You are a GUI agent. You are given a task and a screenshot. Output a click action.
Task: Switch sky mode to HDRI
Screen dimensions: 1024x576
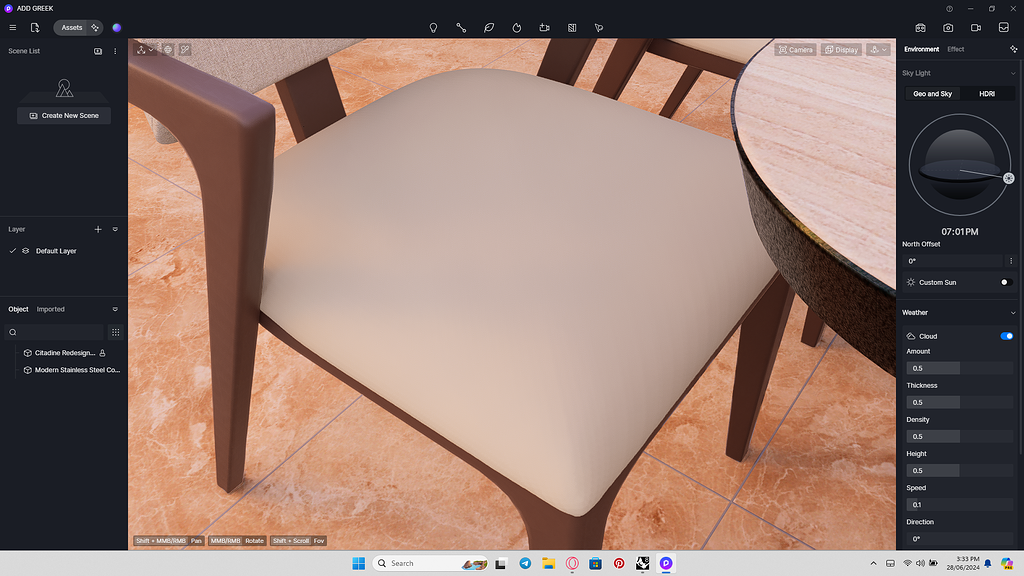click(986, 93)
